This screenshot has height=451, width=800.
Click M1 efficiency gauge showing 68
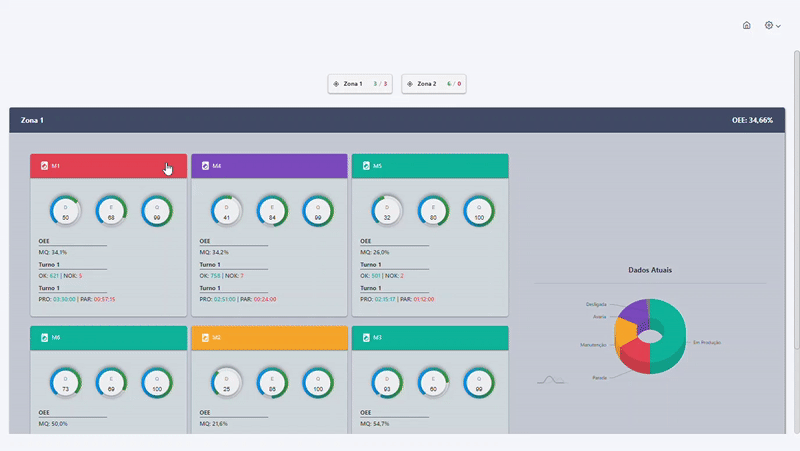[x=111, y=211]
